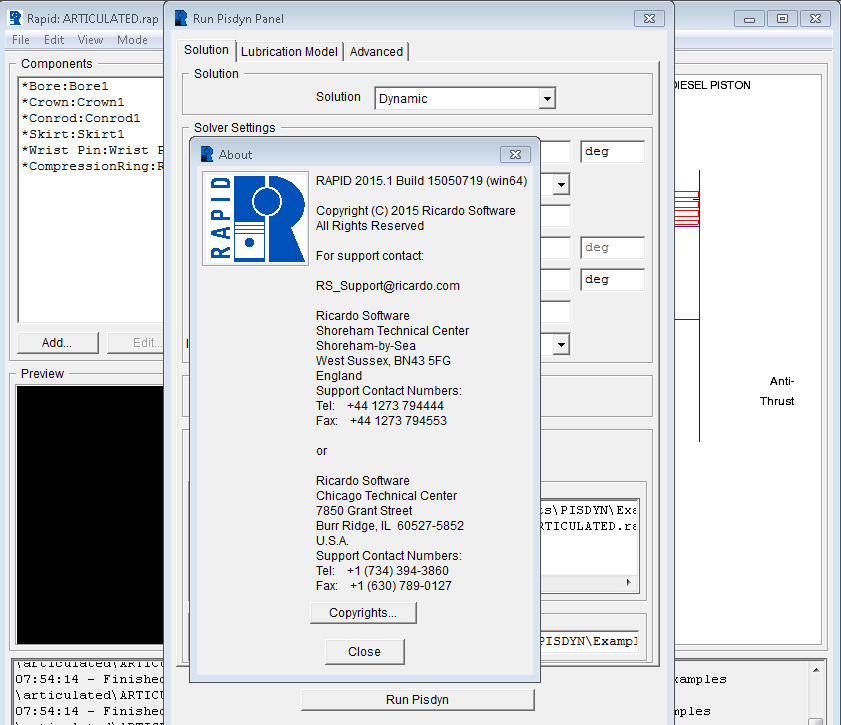The image size is (841, 725).
Task: Click the deg field below the greyed one
Action: [x=613, y=280]
